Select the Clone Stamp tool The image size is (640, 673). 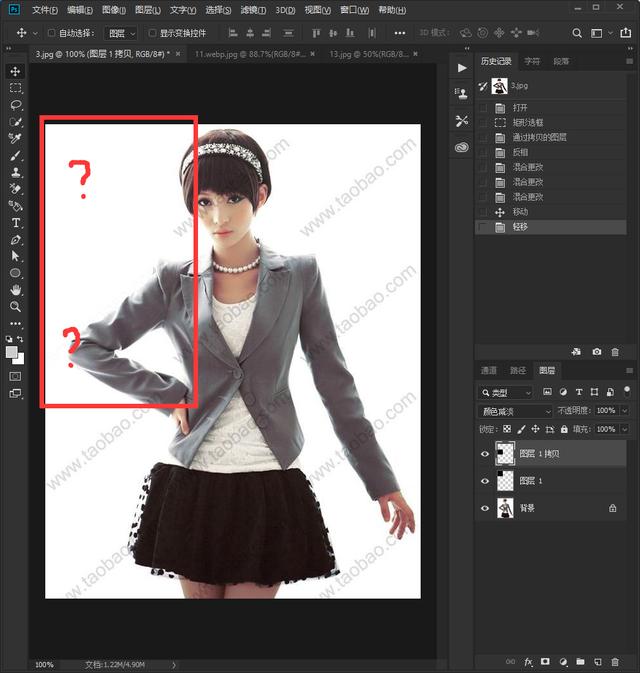(16, 172)
